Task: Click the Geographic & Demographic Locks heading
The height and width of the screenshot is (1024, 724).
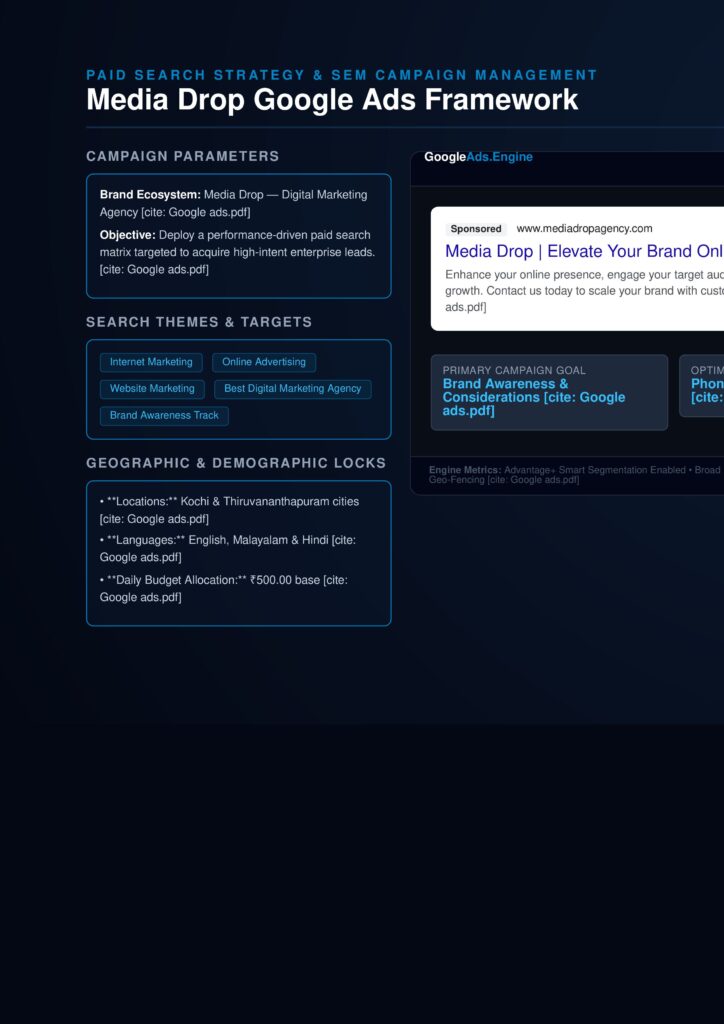Action: [236, 463]
